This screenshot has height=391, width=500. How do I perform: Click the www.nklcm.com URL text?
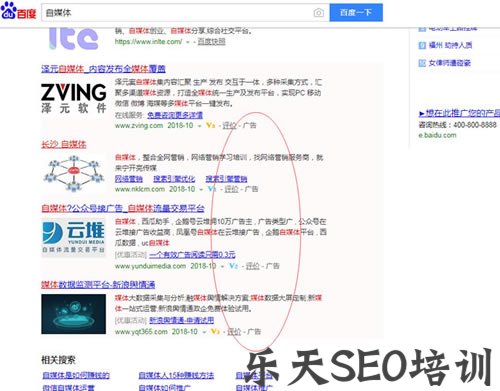point(140,189)
